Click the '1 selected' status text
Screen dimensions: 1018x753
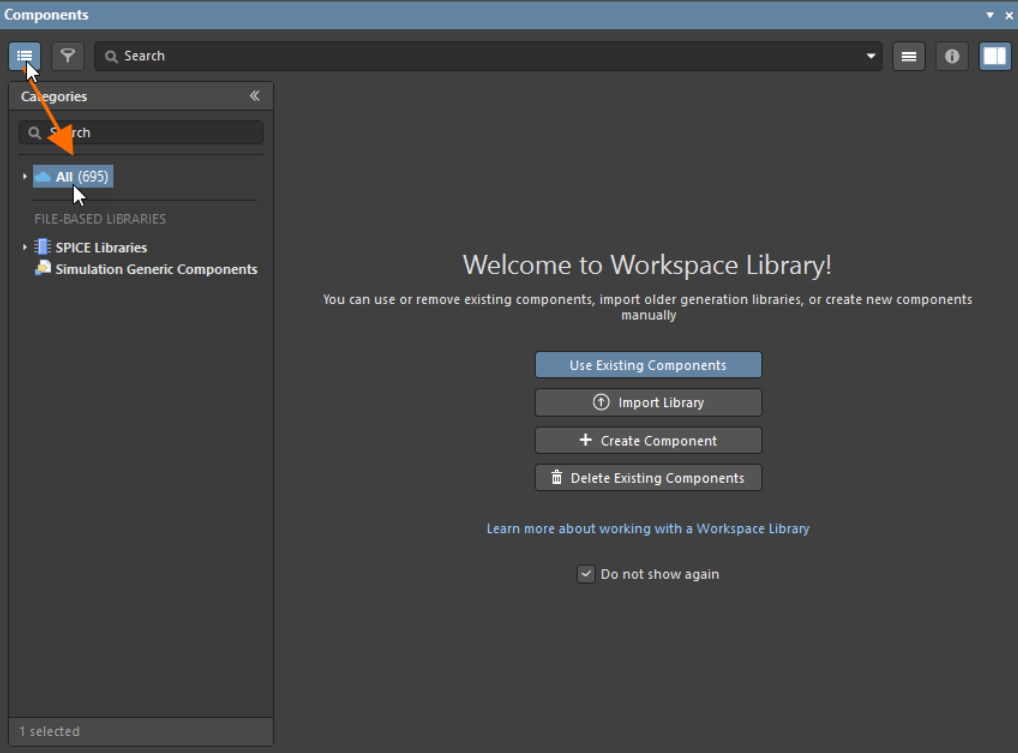pos(49,732)
